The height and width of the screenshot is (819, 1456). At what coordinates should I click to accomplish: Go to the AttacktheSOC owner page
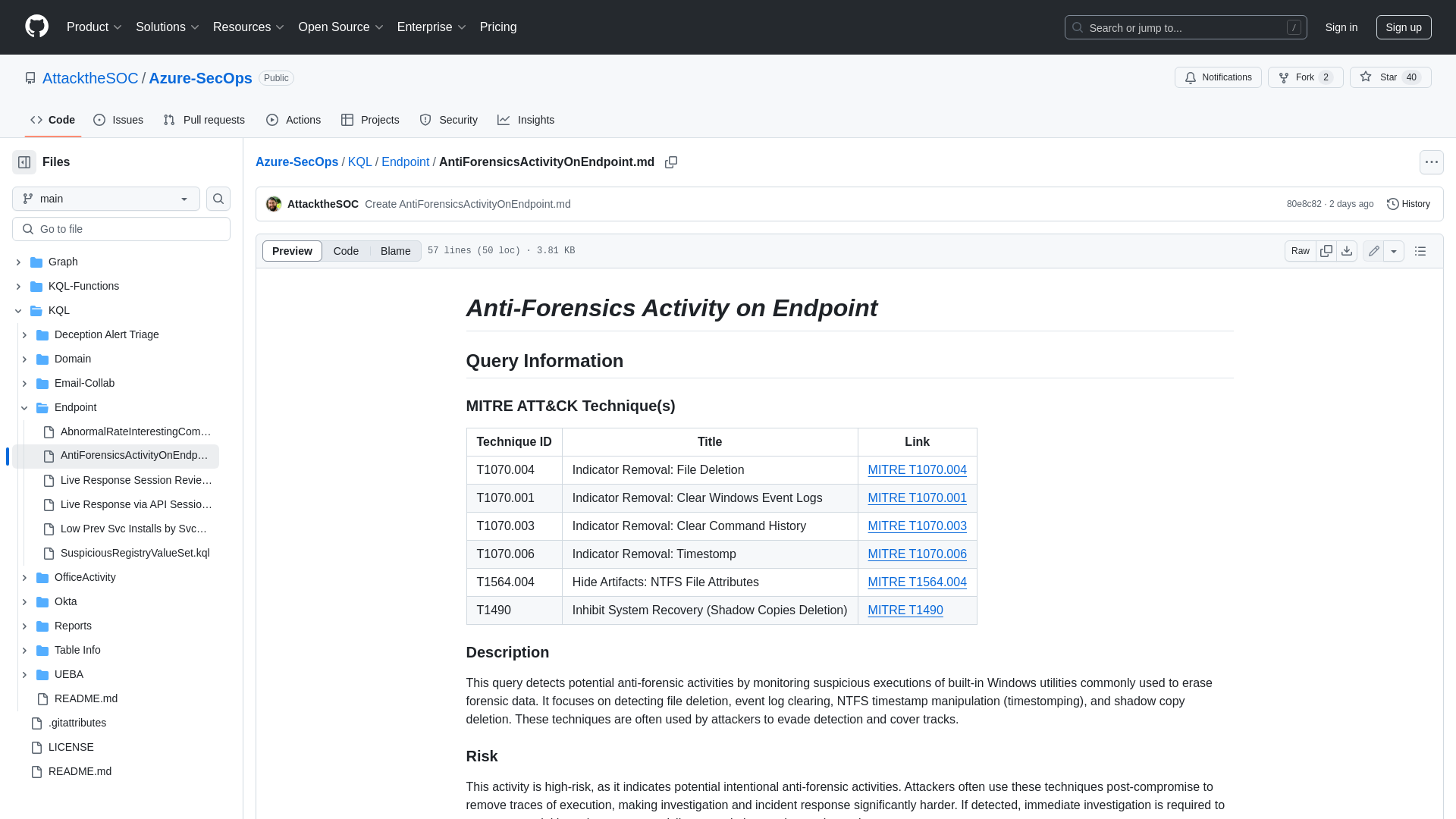[90, 78]
